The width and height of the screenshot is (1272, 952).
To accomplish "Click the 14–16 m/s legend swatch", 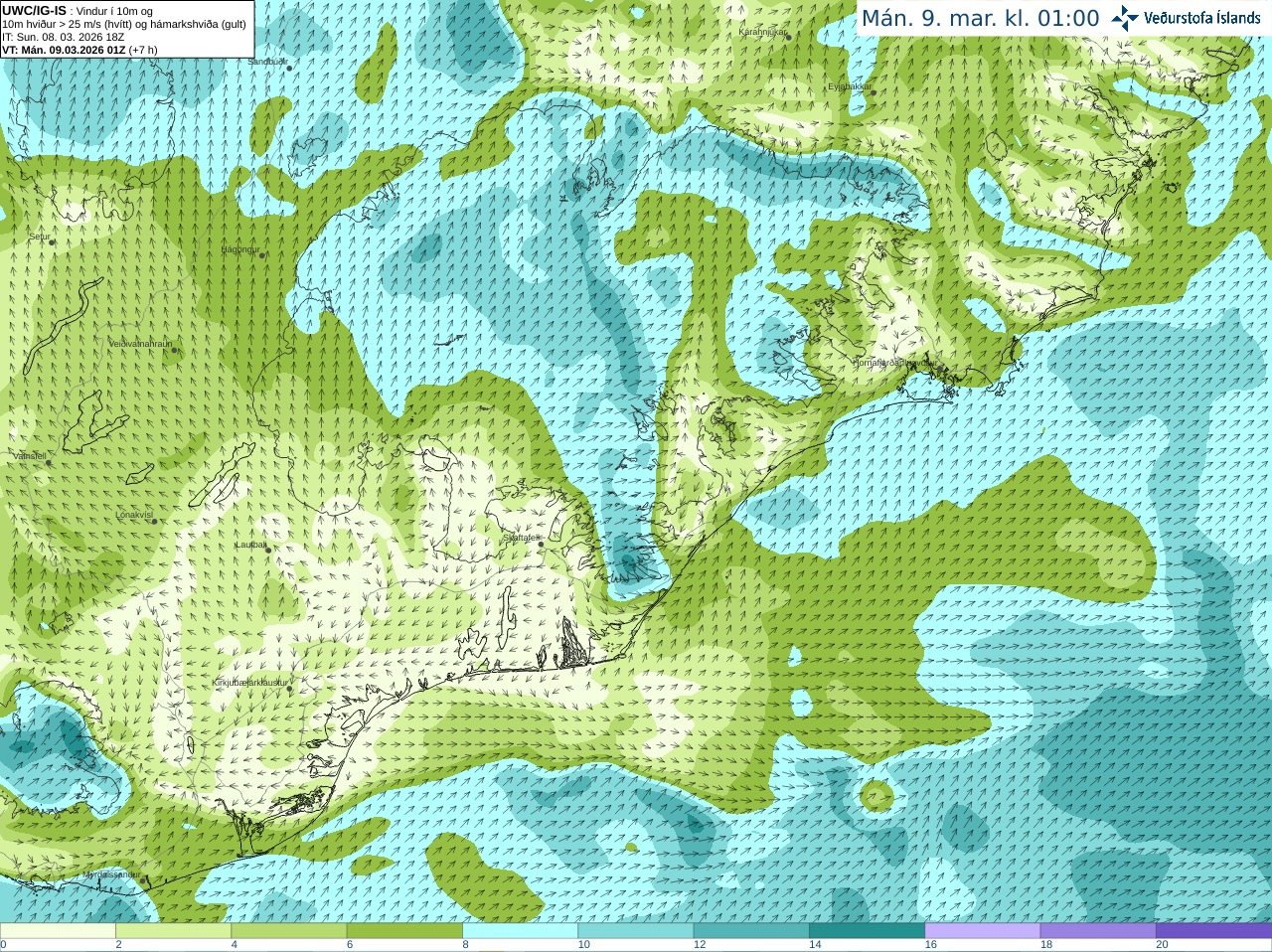I will click(x=867, y=931).
